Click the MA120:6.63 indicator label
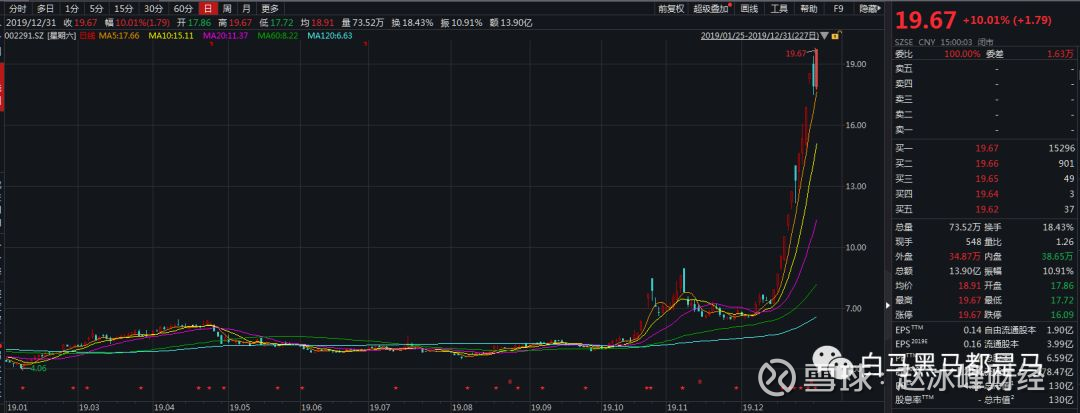This screenshot has height=413, width=1080. pyautogui.click(x=330, y=35)
